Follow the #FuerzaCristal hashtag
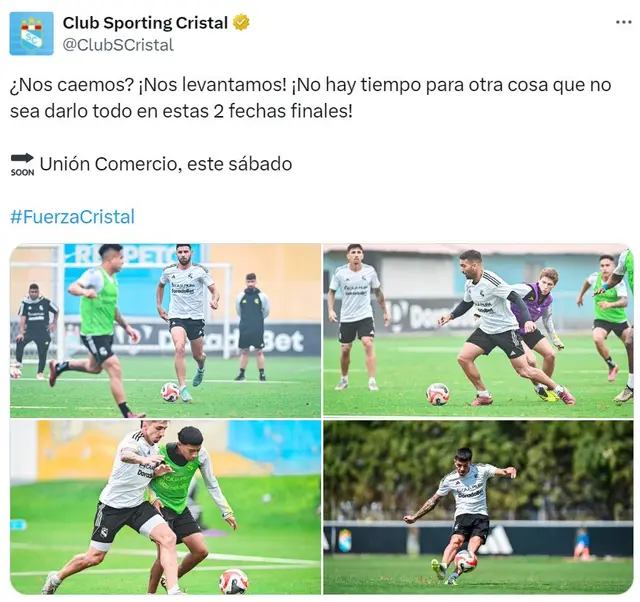Viewport: 640px width, 602px height. coord(72,217)
